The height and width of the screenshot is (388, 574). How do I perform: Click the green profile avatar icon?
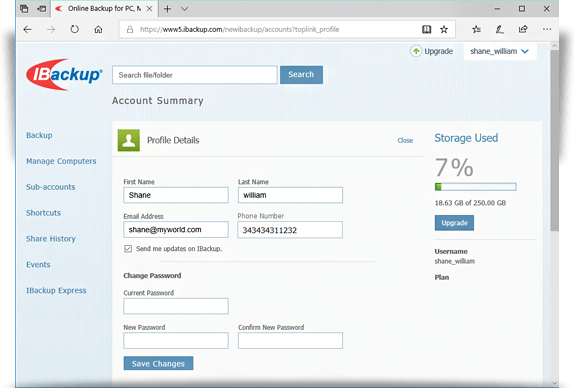tap(128, 140)
